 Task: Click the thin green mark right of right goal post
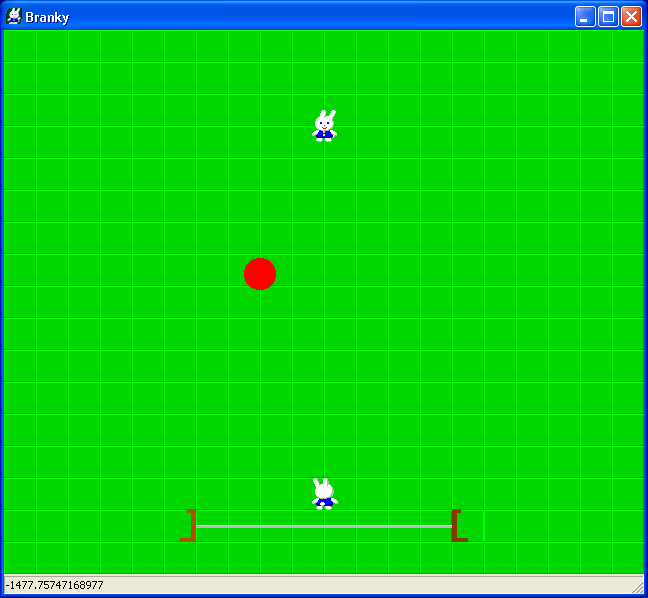[483, 525]
